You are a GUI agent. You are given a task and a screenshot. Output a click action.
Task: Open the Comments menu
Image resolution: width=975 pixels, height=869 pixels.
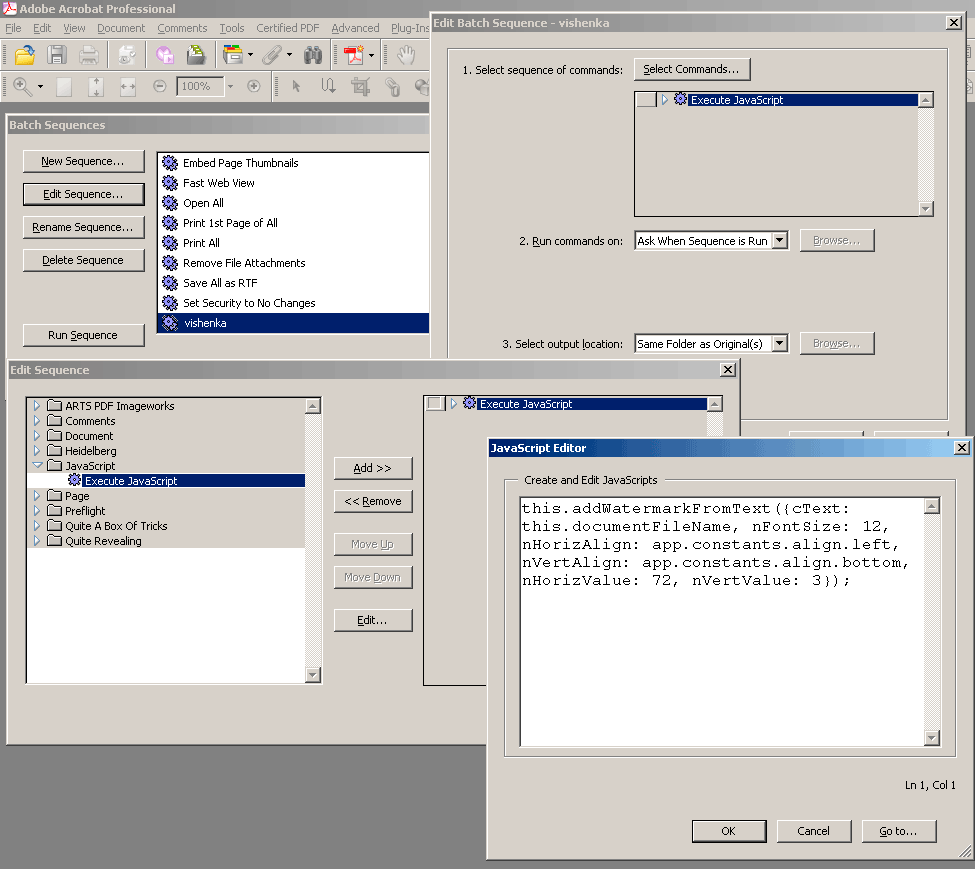(x=182, y=28)
